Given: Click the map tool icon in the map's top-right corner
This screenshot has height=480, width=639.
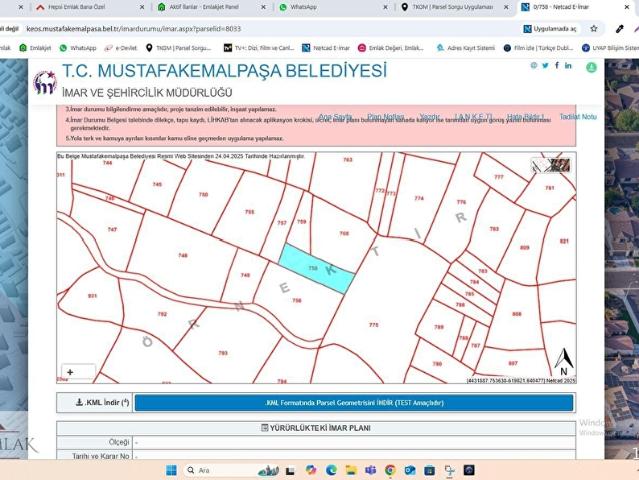Looking at the screenshot, I should (x=553, y=167).
